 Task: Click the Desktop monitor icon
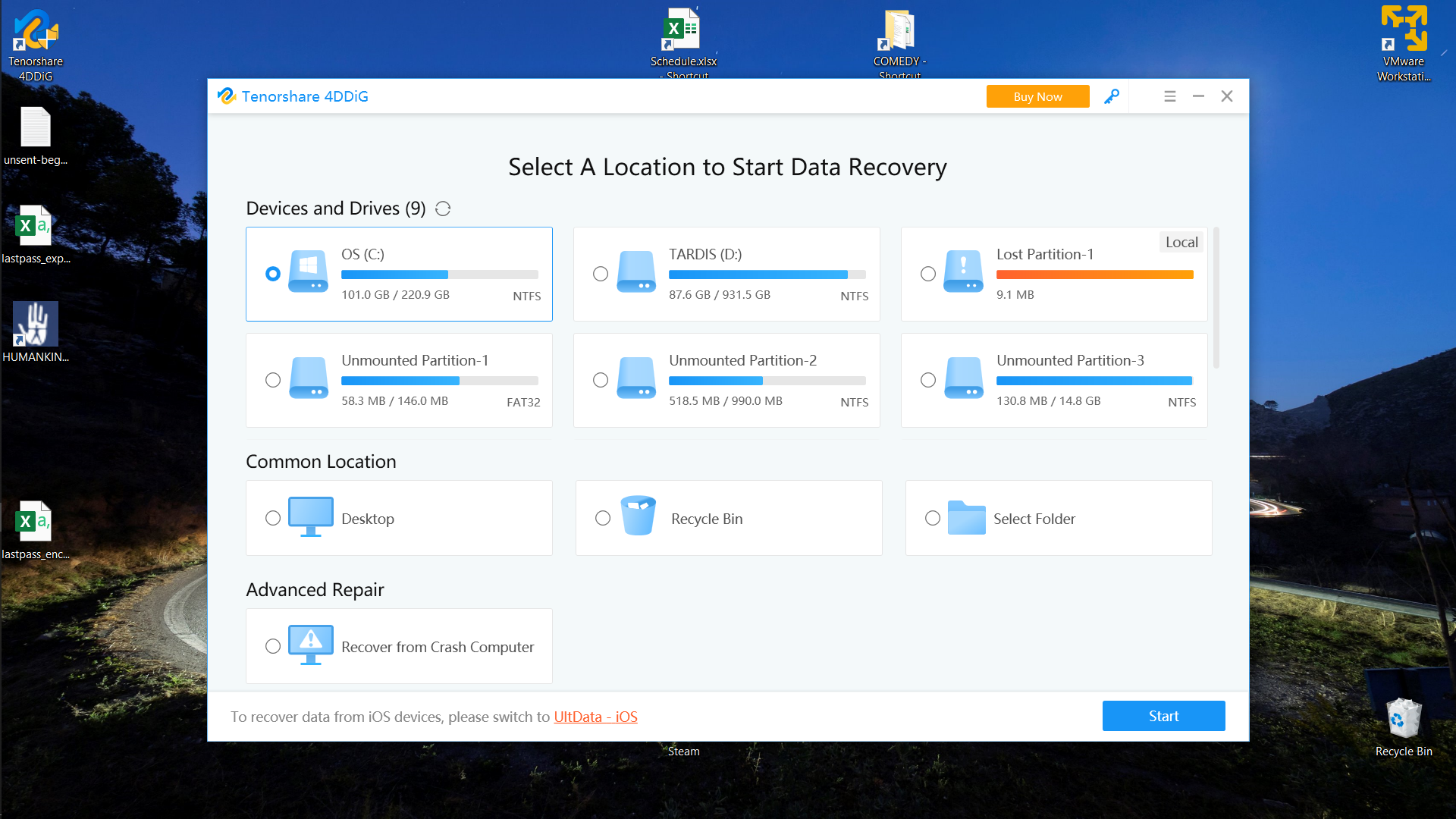[310, 517]
